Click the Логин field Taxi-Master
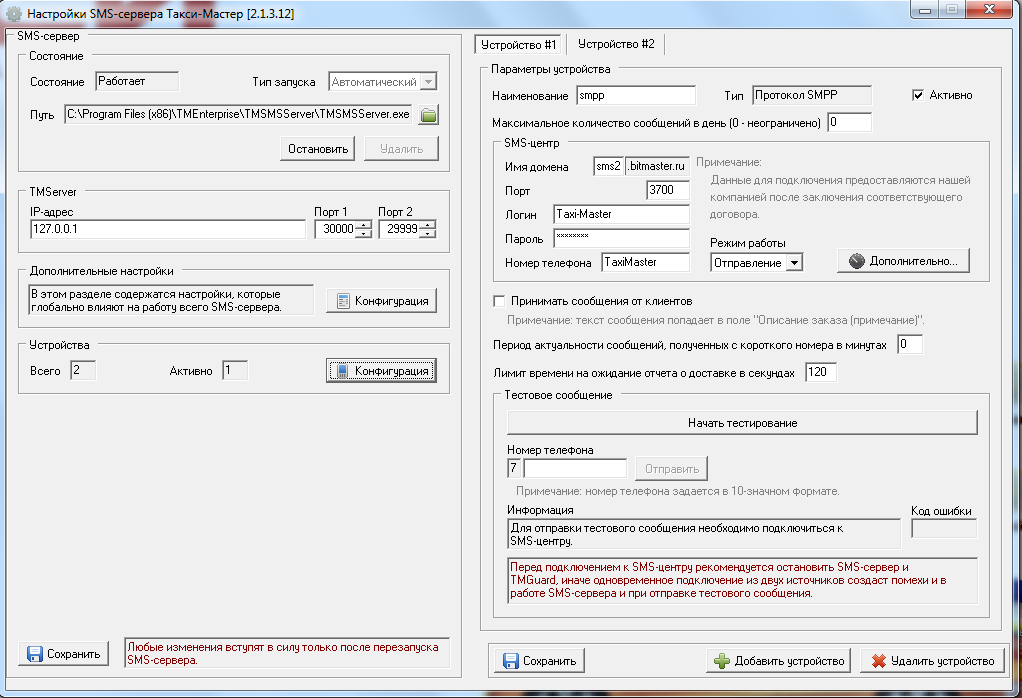Viewport: 1022px width, 698px height. tap(621, 214)
